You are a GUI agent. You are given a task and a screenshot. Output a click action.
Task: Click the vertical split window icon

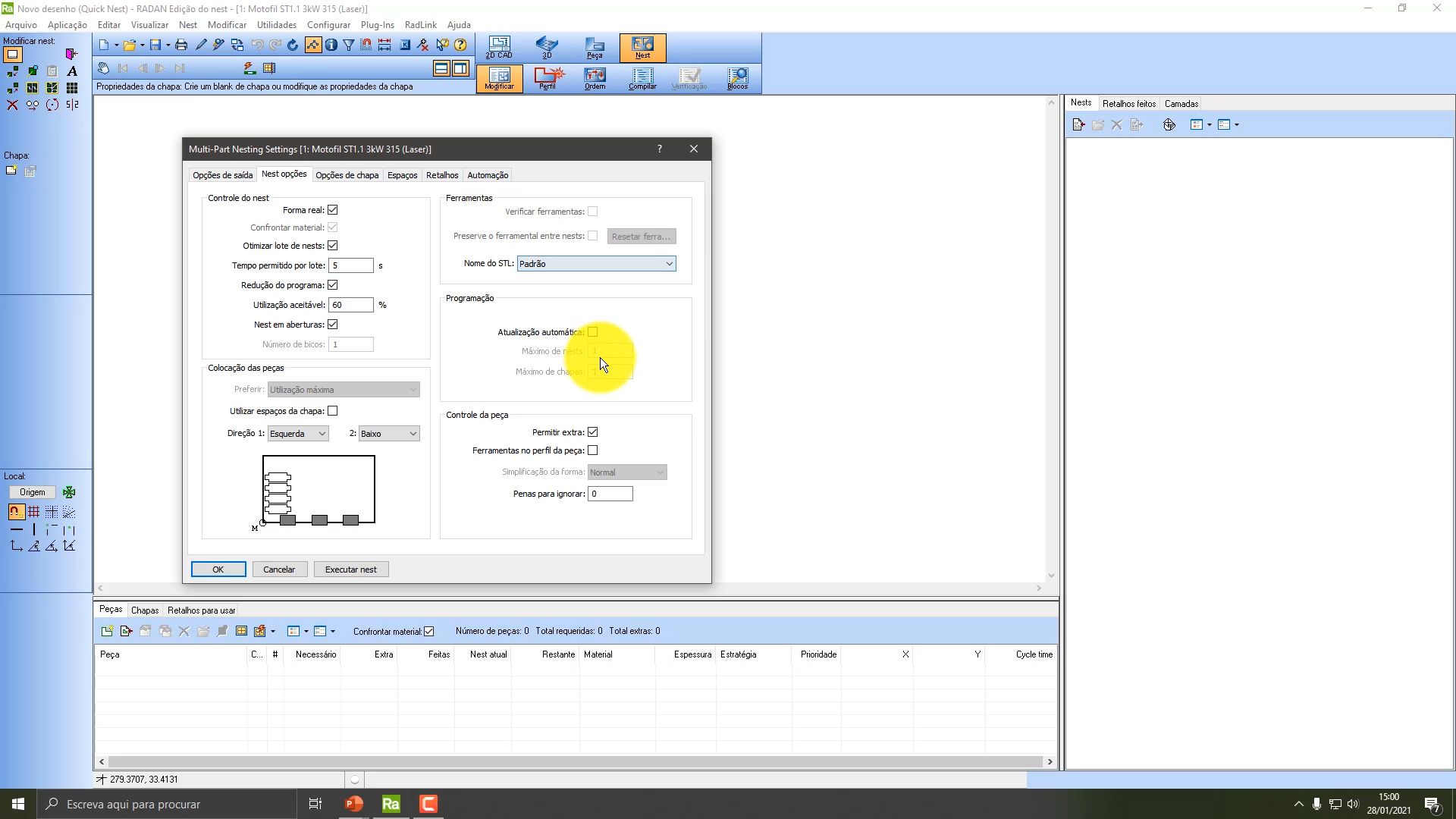pyautogui.click(x=460, y=68)
